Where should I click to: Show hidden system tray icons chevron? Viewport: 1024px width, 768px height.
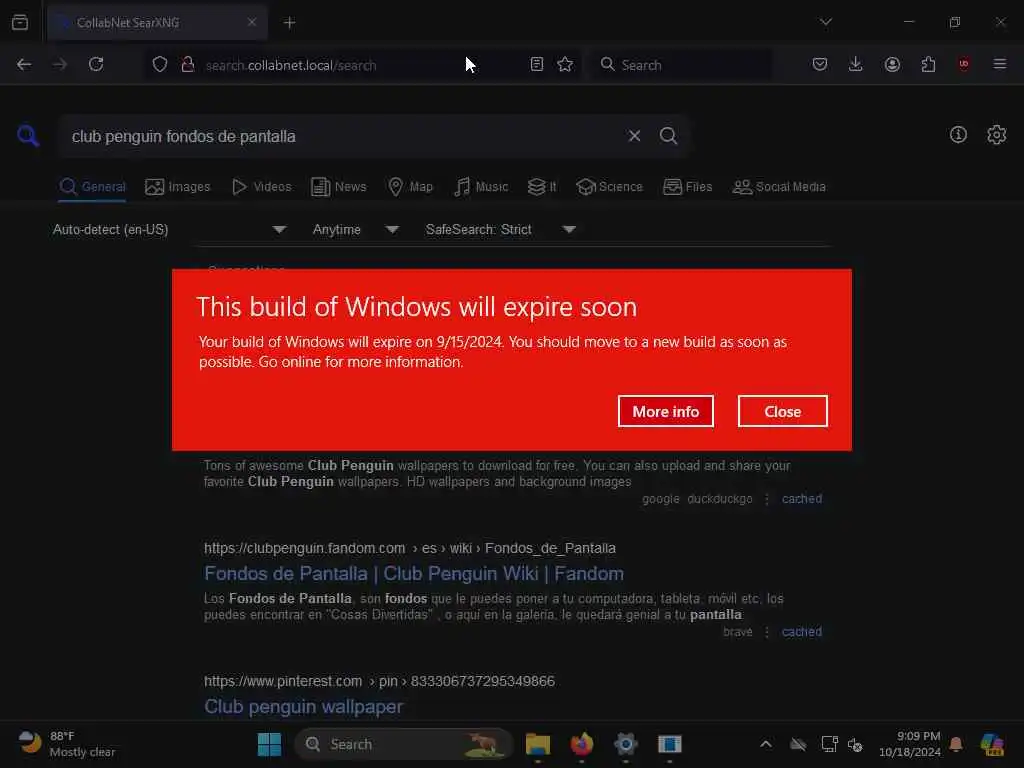765,744
